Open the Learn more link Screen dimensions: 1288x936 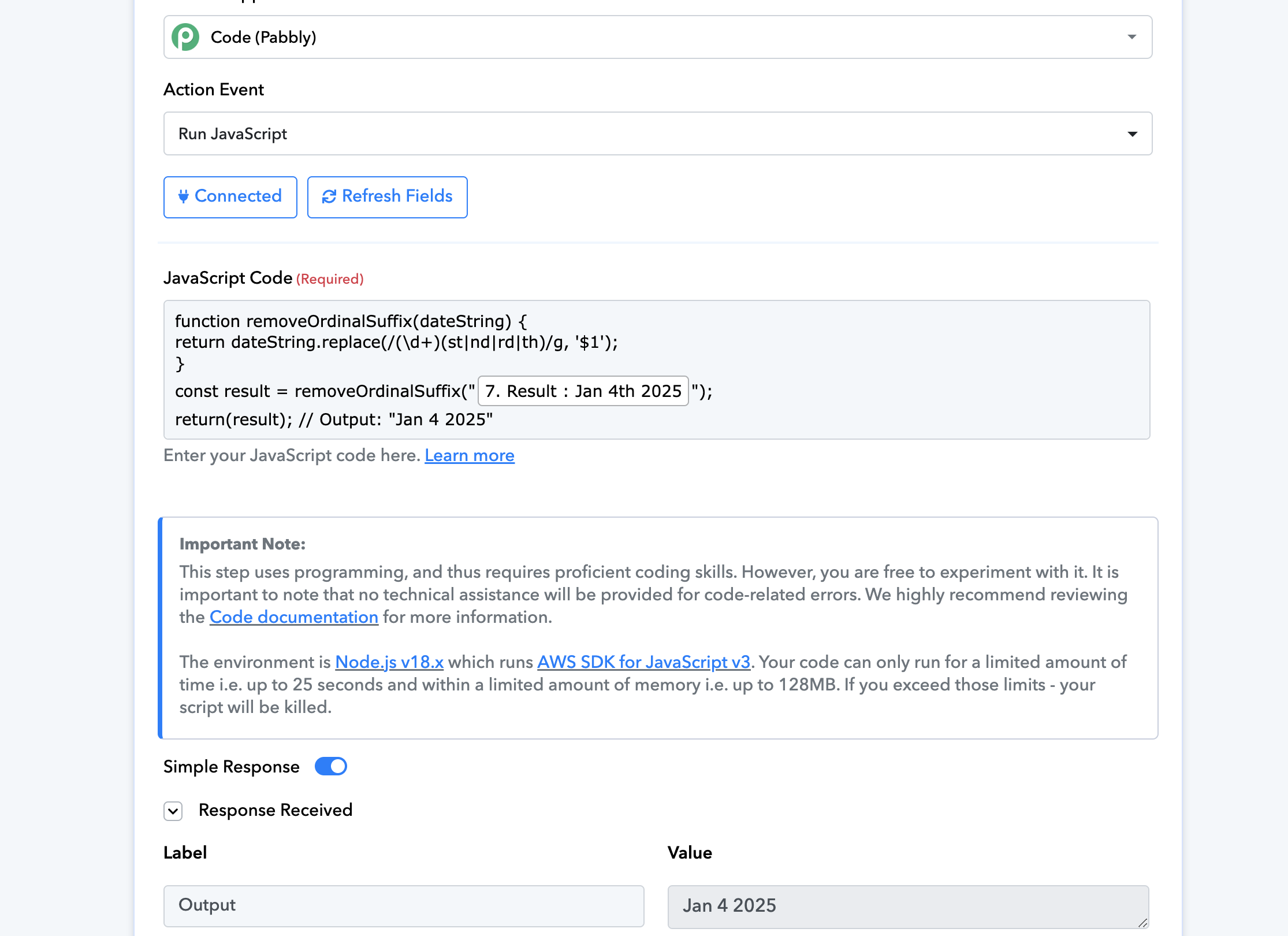point(470,456)
